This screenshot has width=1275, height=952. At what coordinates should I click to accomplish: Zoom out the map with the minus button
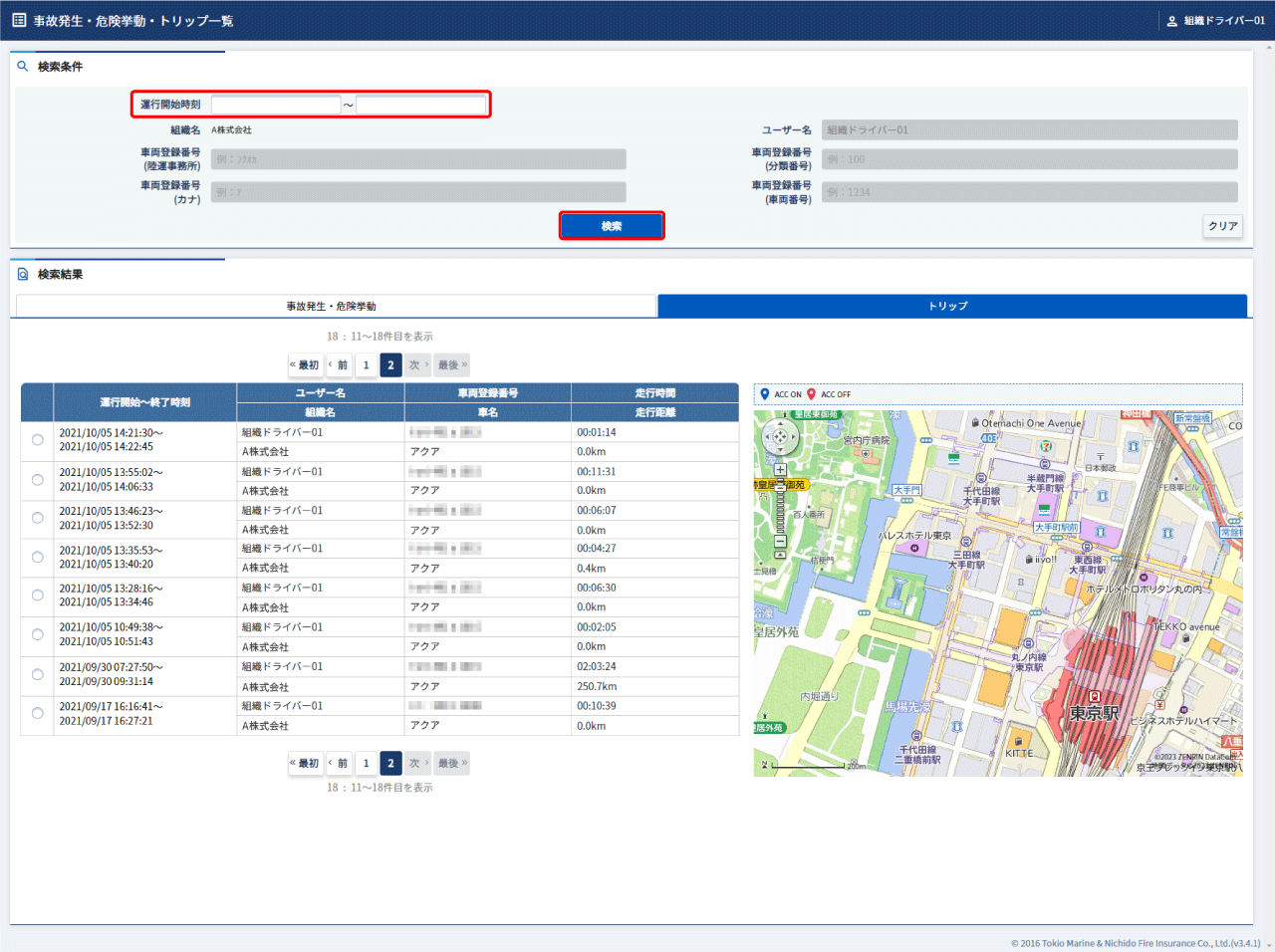coord(780,542)
